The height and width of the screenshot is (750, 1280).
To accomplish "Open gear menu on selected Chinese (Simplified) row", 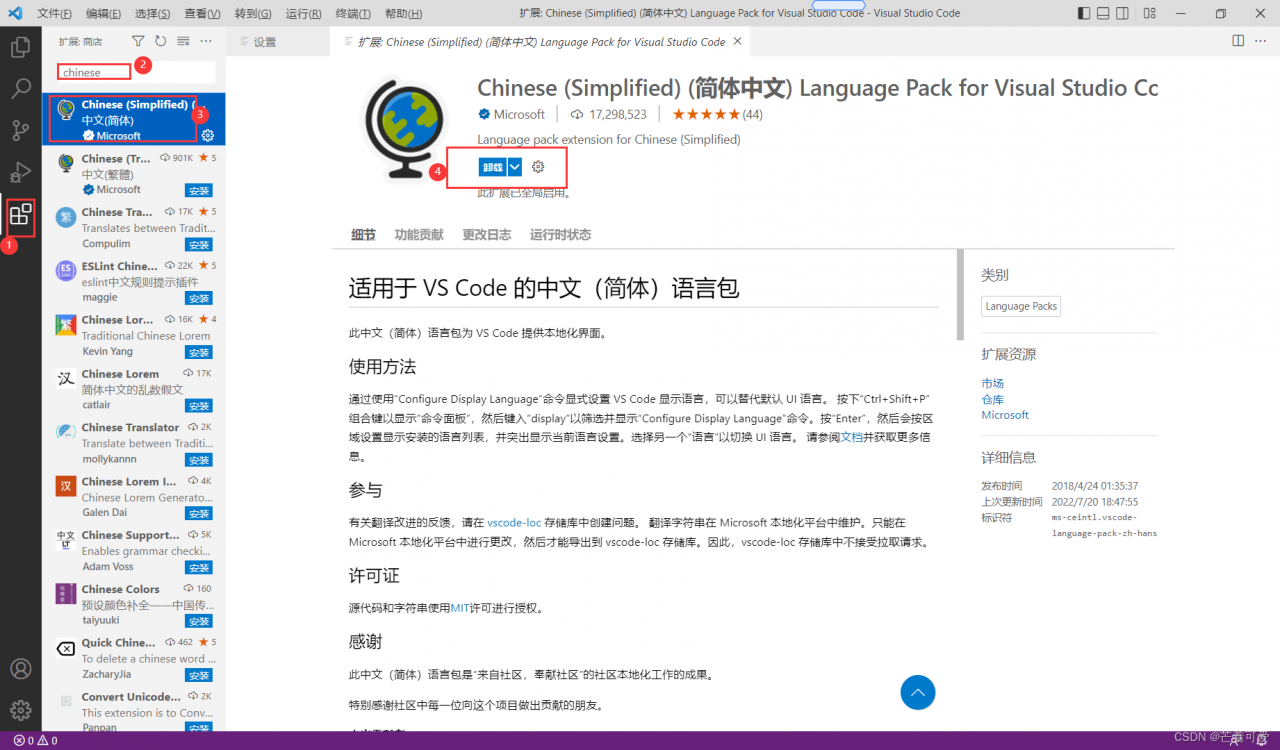I will coord(208,135).
